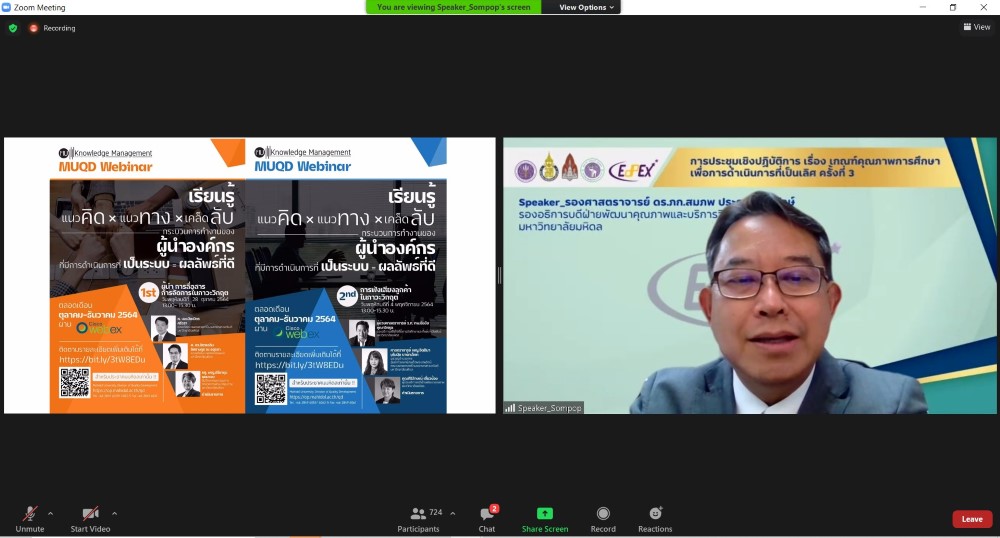
Task: Expand audio options arrow beside Unmute
Action: tap(51, 513)
